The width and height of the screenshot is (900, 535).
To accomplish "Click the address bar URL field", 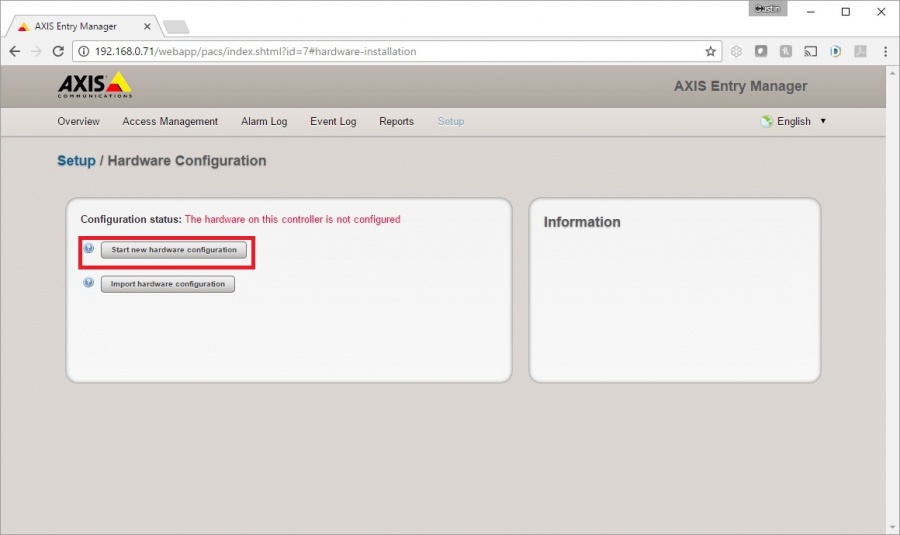I will (396, 51).
